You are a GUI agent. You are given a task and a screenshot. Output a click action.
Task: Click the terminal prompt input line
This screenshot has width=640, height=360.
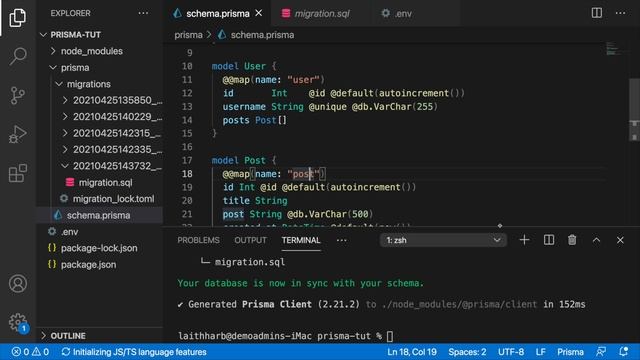click(286, 336)
